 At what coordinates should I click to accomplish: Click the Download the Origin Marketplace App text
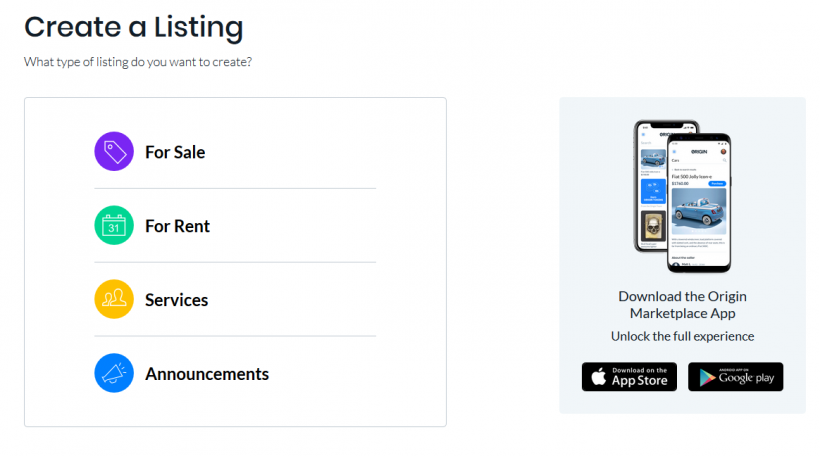coord(682,305)
